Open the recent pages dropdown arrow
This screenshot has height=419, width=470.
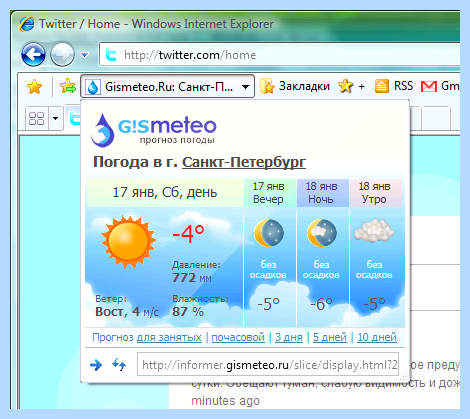pos(85,55)
